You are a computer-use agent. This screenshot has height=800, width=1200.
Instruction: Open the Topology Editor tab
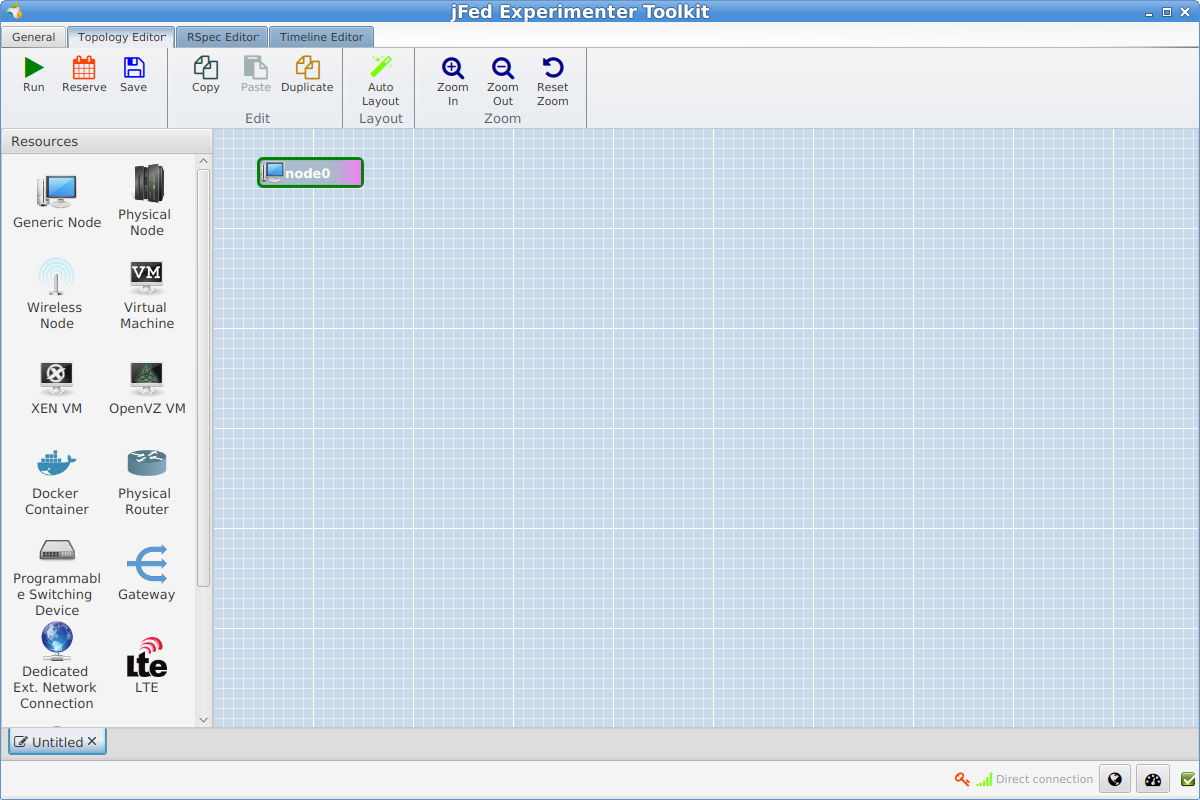(121, 37)
